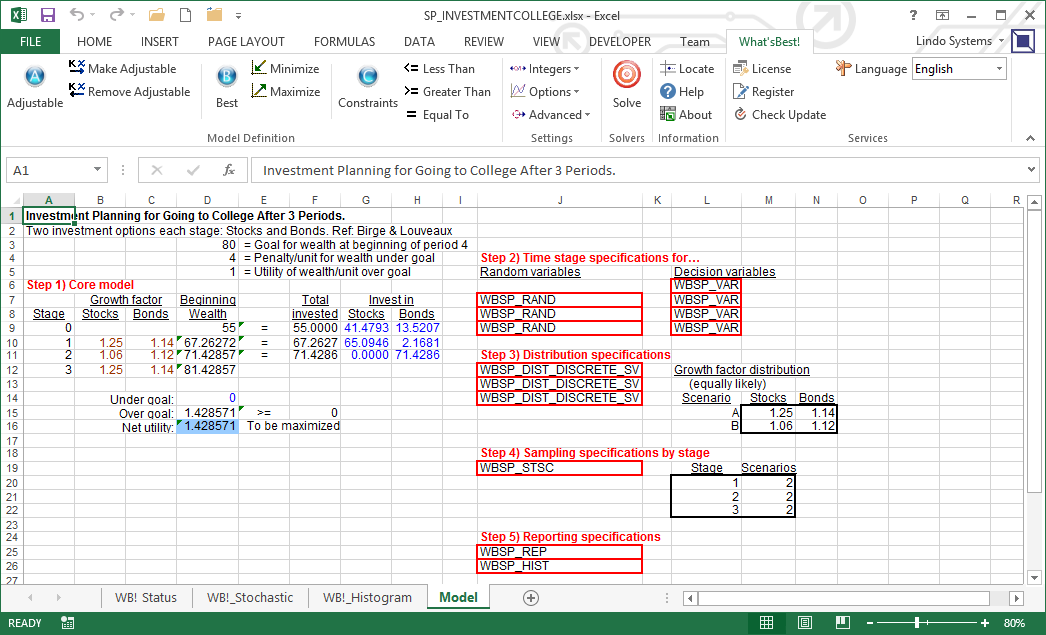Expand the Options dropdown menu
The width and height of the screenshot is (1046, 635).
pos(544,91)
